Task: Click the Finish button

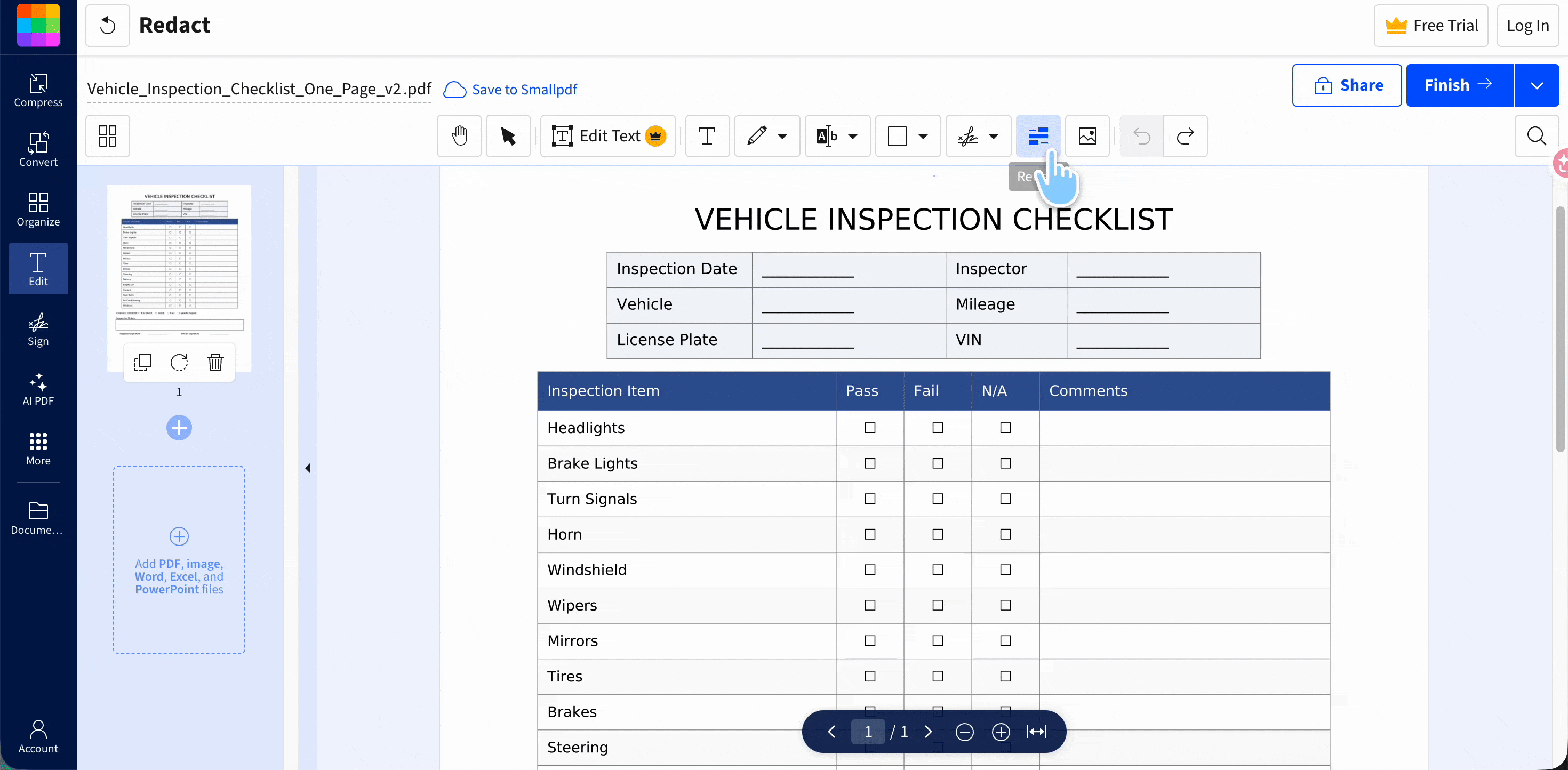Action: coord(1460,85)
